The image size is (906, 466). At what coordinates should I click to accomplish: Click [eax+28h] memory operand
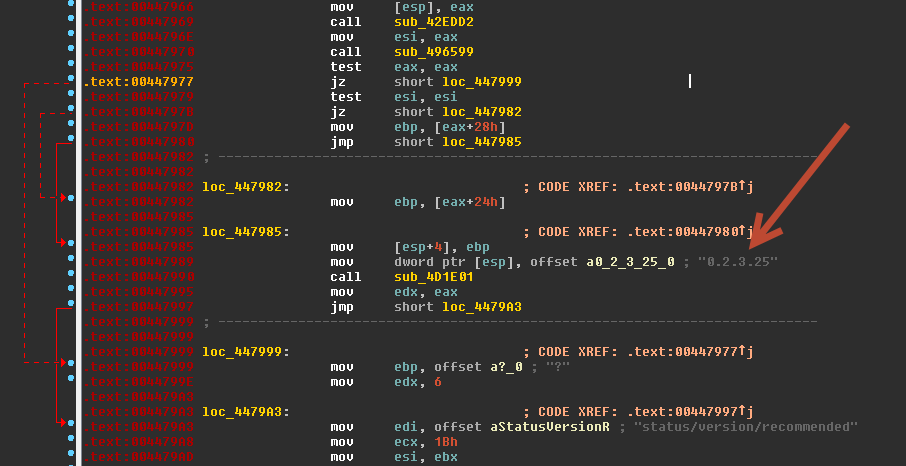pyautogui.click(x=470, y=127)
